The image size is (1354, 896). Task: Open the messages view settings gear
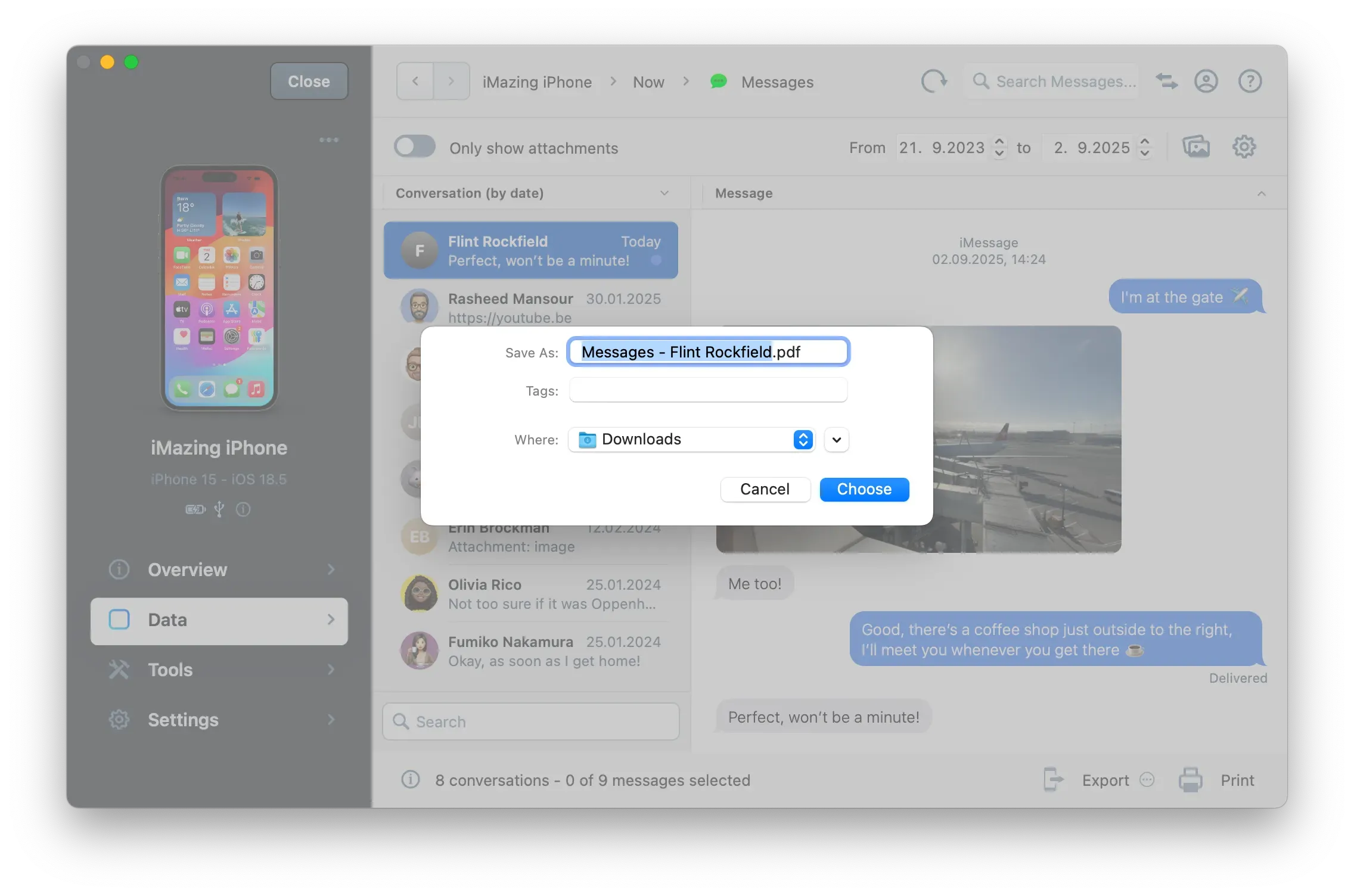pyautogui.click(x=1244, y=147)
